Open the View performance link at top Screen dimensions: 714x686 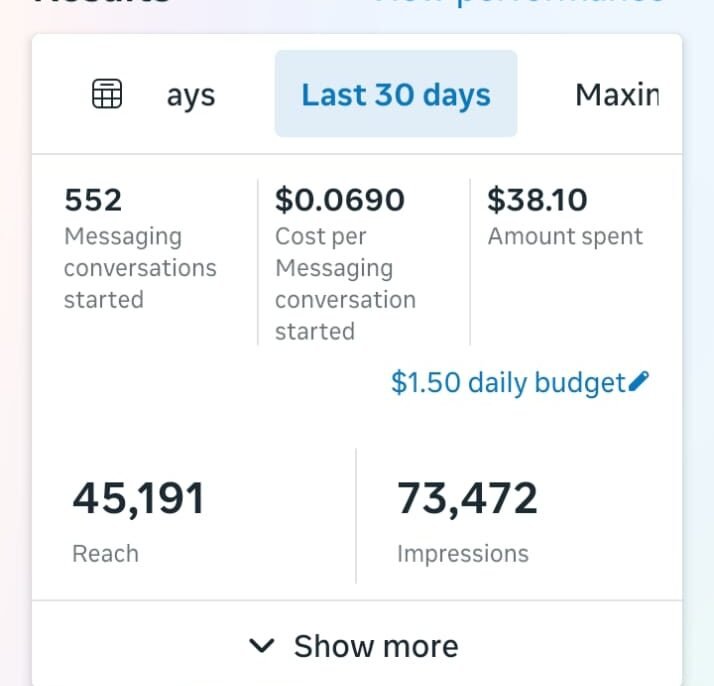coord(518,3)
